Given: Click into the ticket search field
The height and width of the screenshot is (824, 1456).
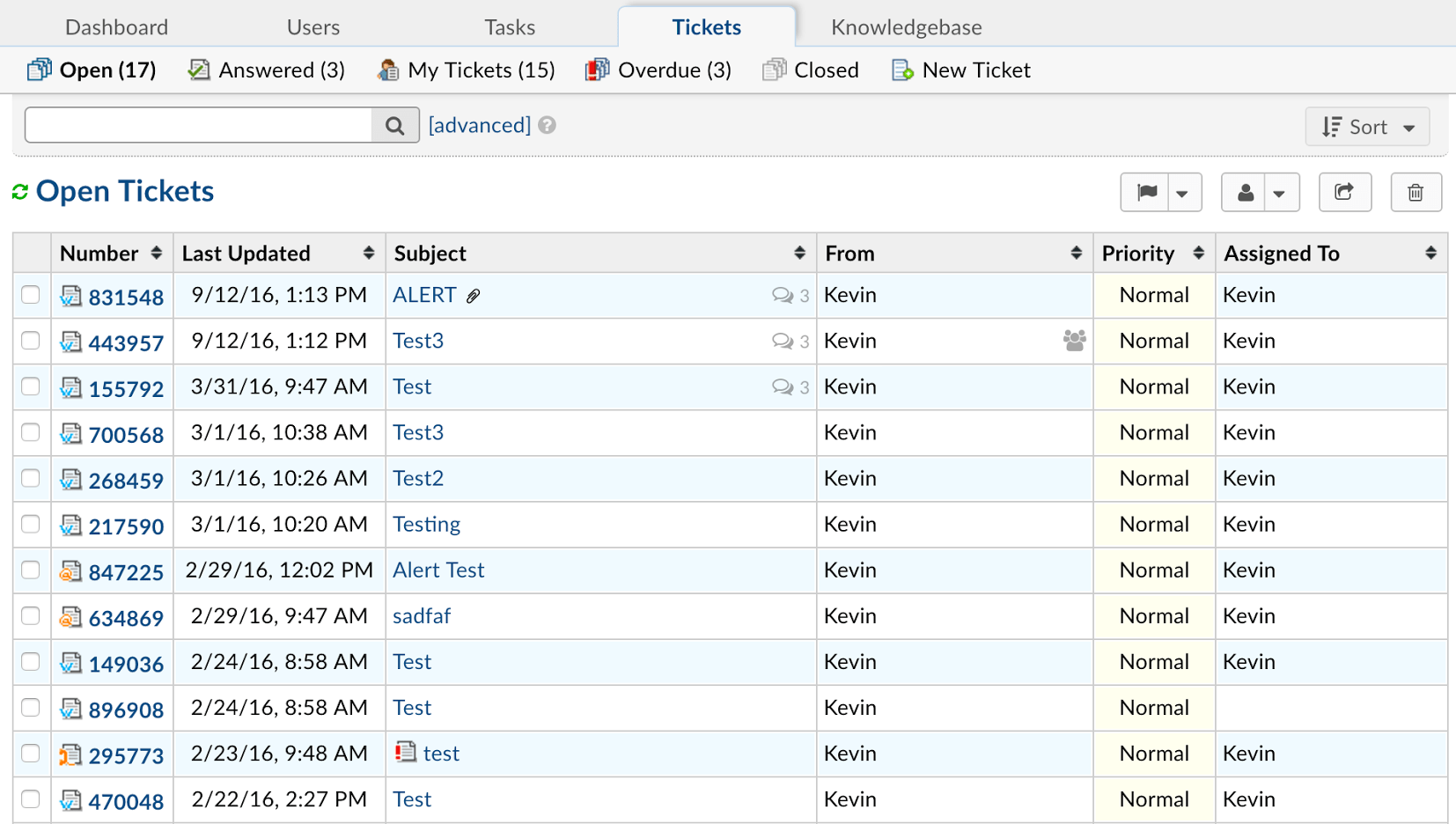Looking at the screenshot, I should point(199,126).
